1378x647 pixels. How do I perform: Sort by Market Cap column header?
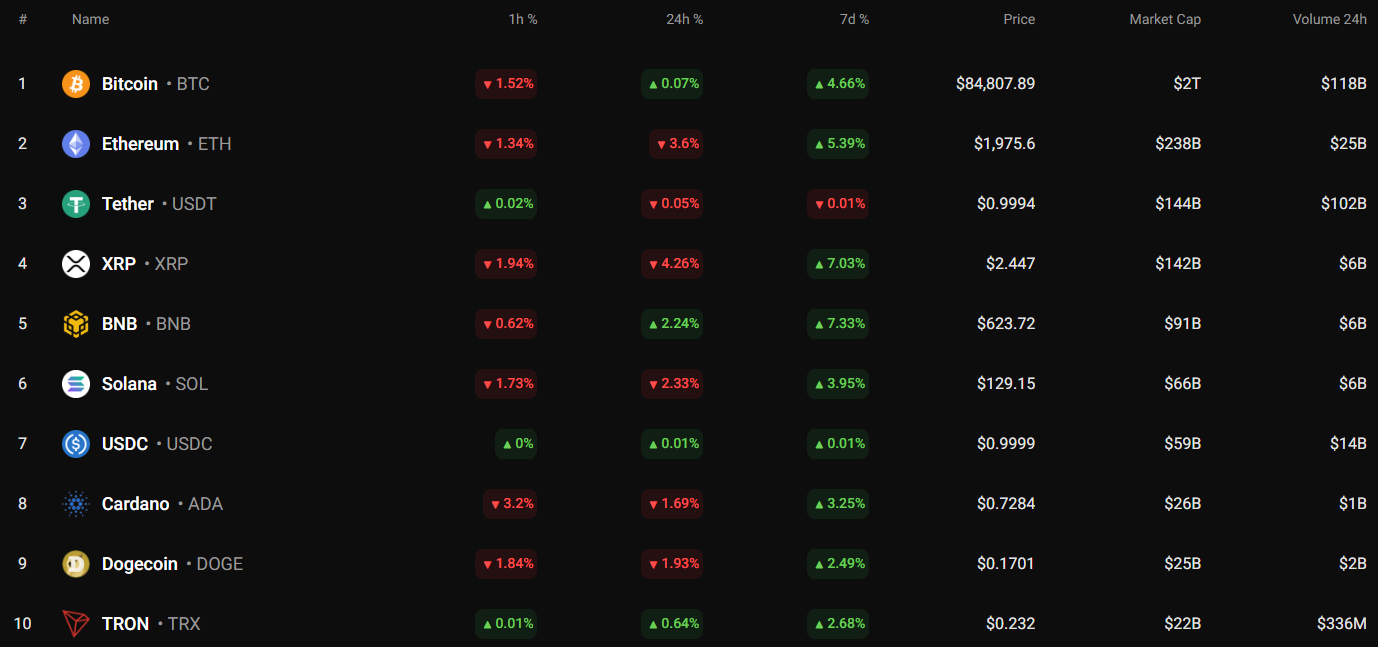[x=1165, y=19]
